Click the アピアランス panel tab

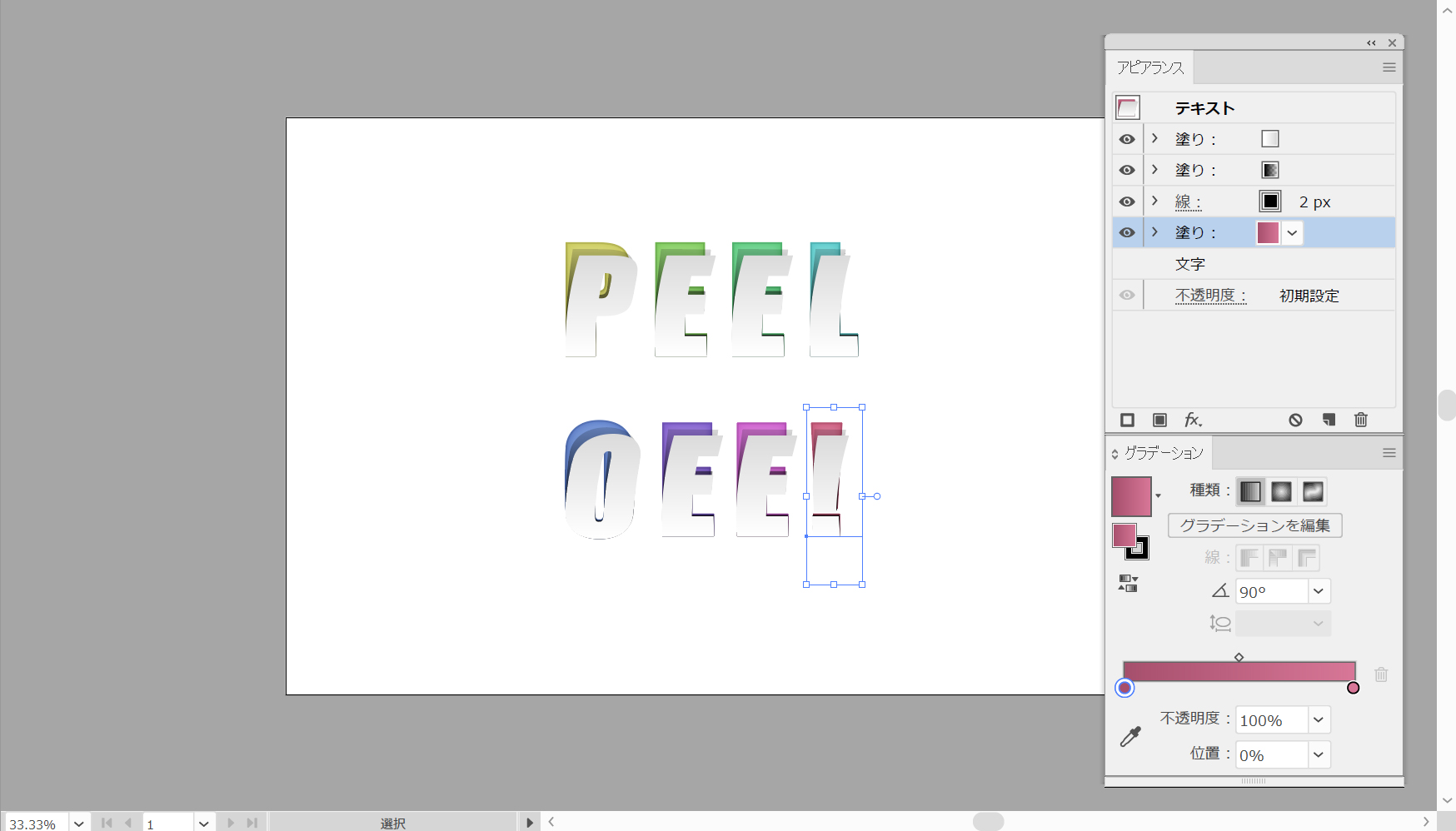point(1149,67)
